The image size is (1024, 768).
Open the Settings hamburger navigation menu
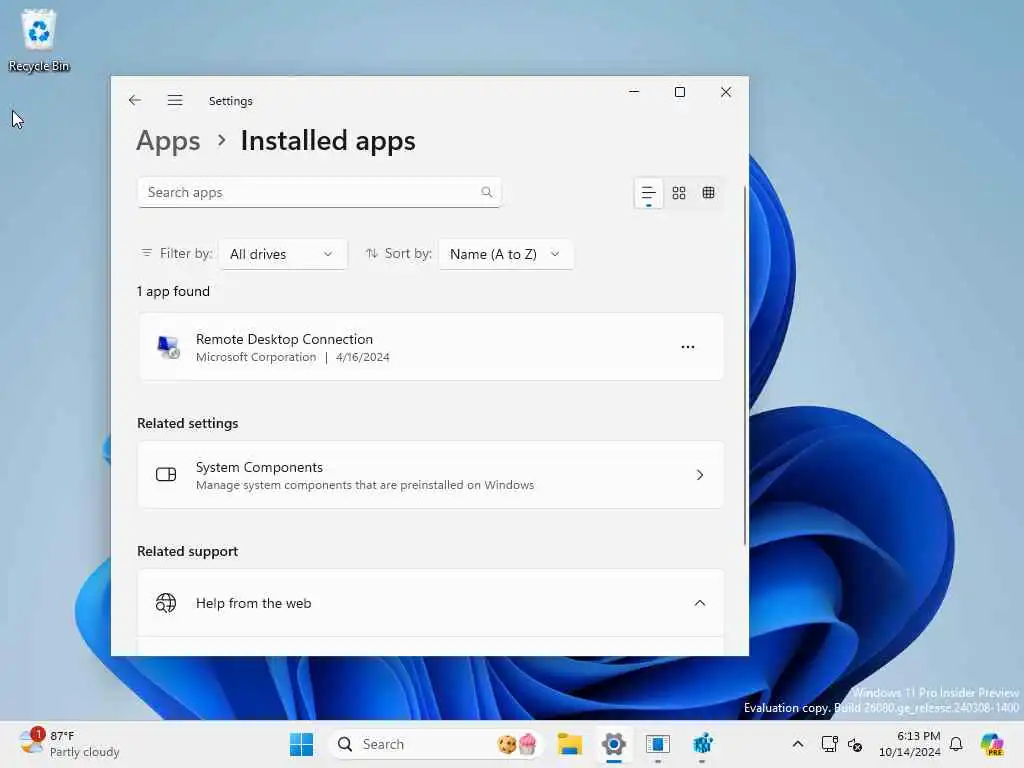tap(175, 100)
